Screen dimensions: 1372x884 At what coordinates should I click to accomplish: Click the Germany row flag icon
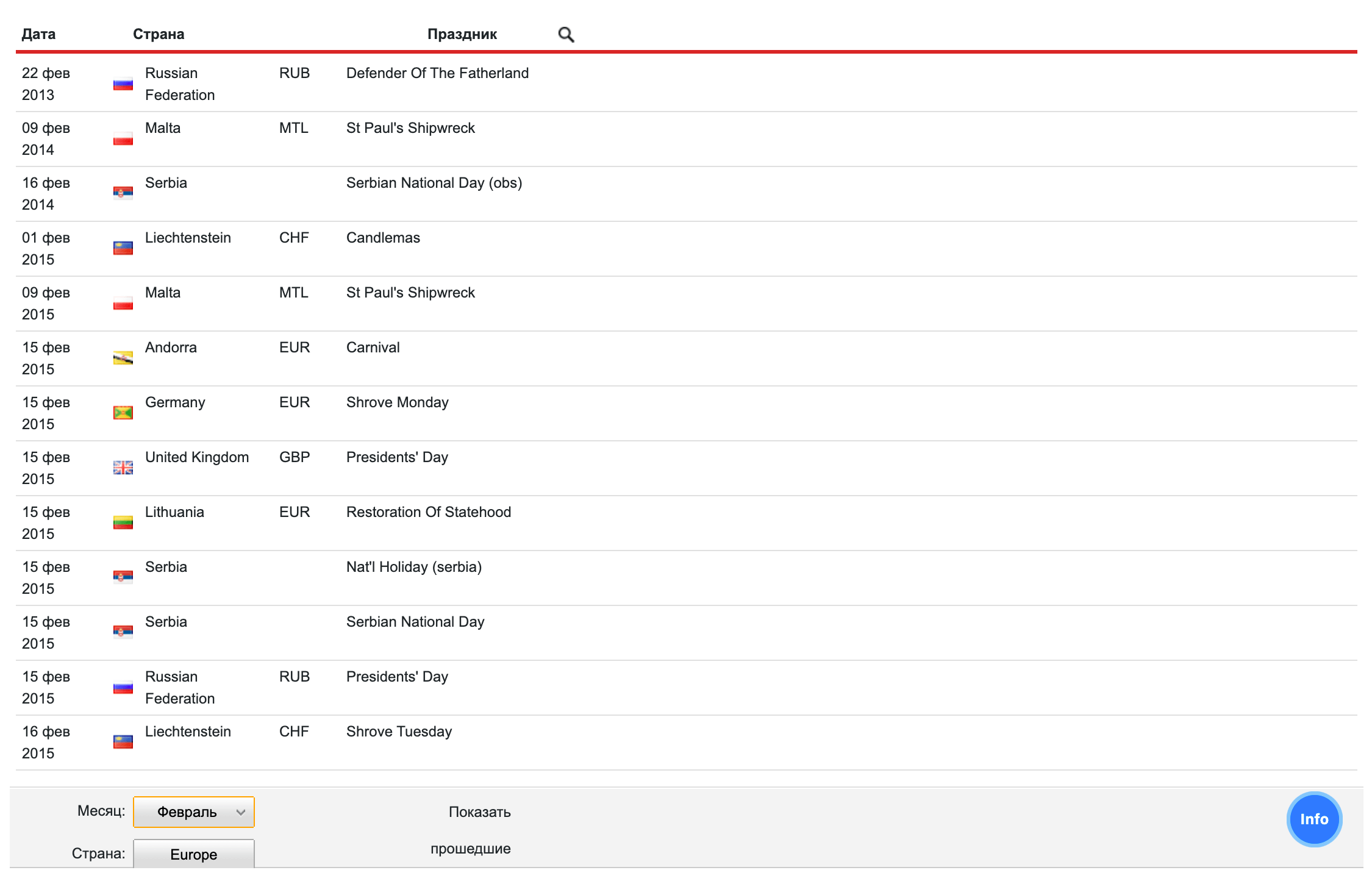[x=123, y=413]
